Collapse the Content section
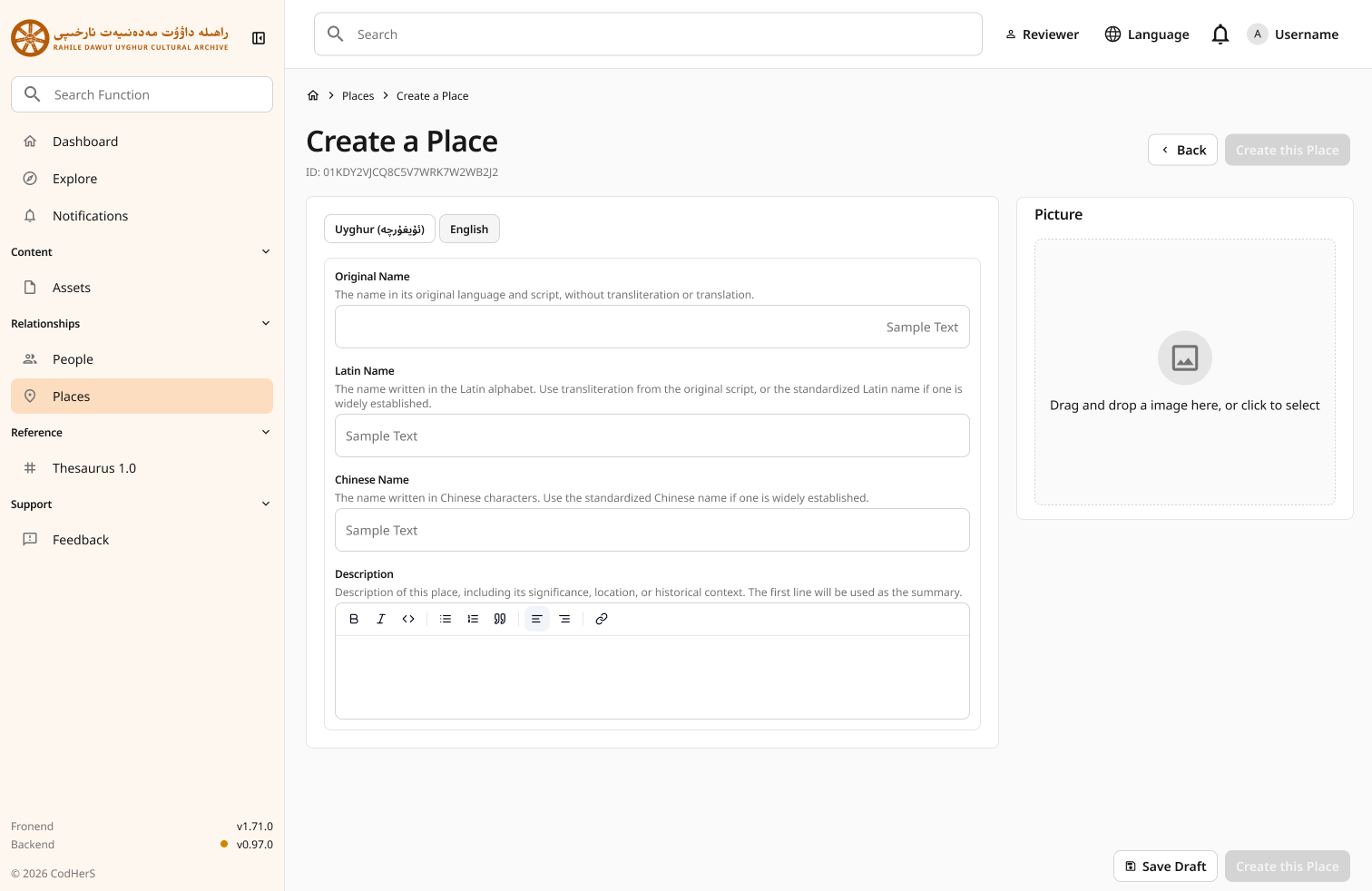 [265, 251]
